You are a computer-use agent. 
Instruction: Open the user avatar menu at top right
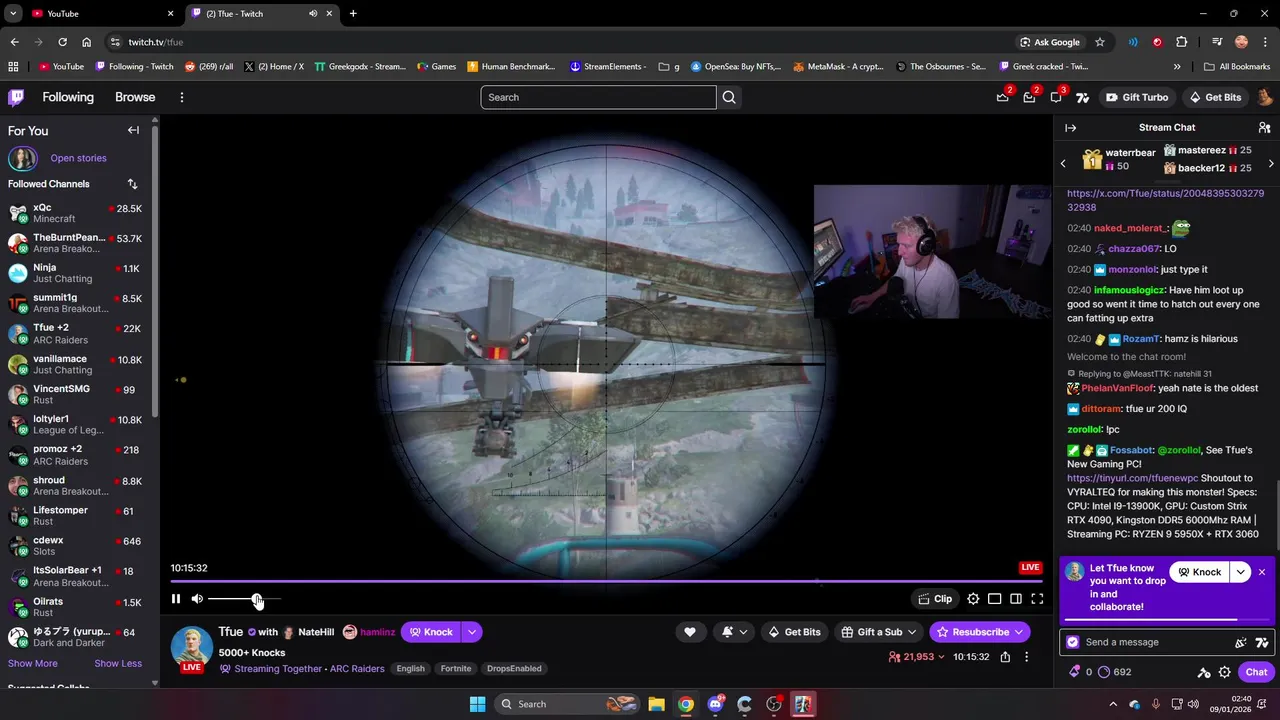click(x=1265, y=97)
